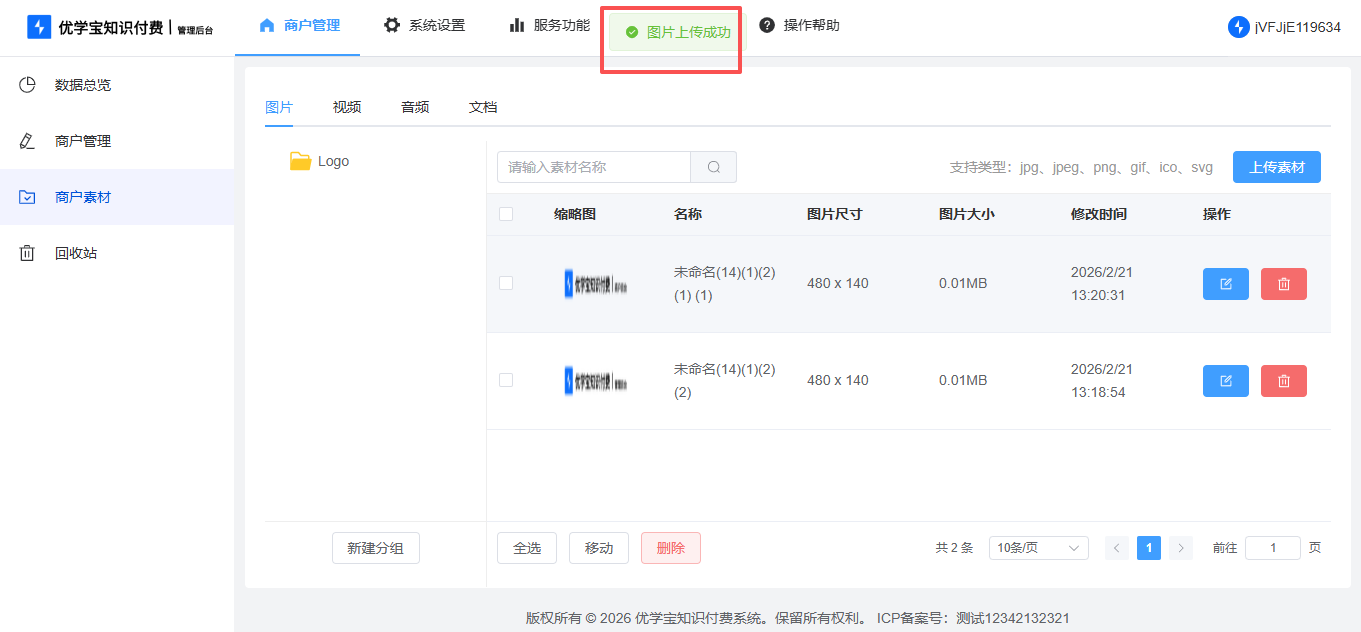1361x632 pixels.
Task: Edit the second image row
Action: (1225, 381)
